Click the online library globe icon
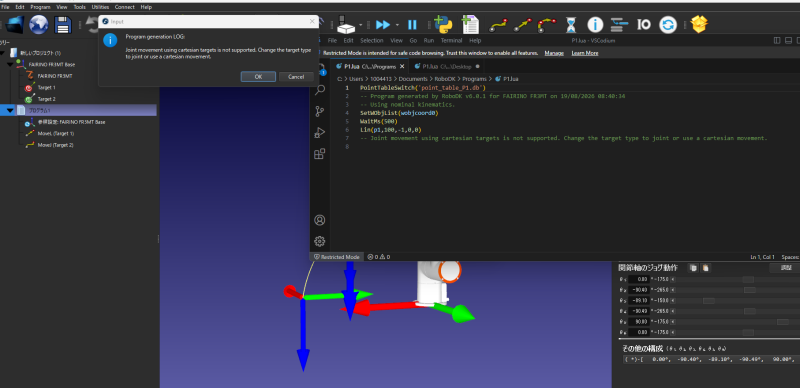 tap(39, 24)
